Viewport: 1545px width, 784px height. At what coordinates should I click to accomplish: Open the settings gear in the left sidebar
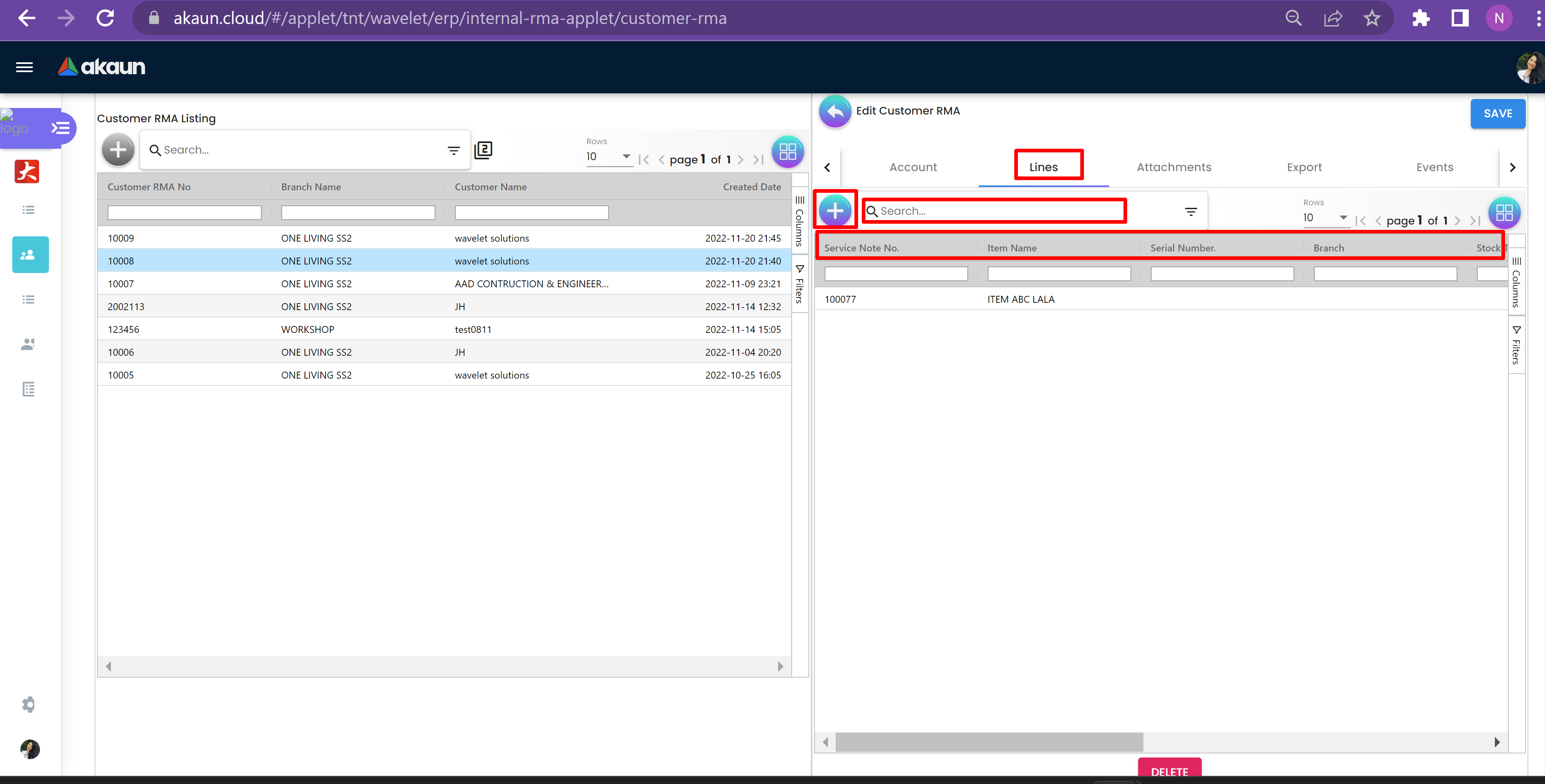(x=28, y=704)
